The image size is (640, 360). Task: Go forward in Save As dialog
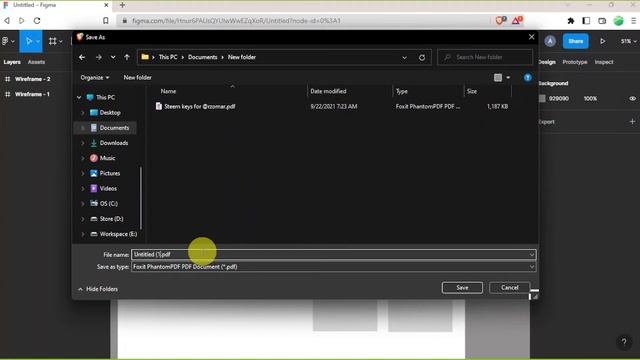(98, 57)
